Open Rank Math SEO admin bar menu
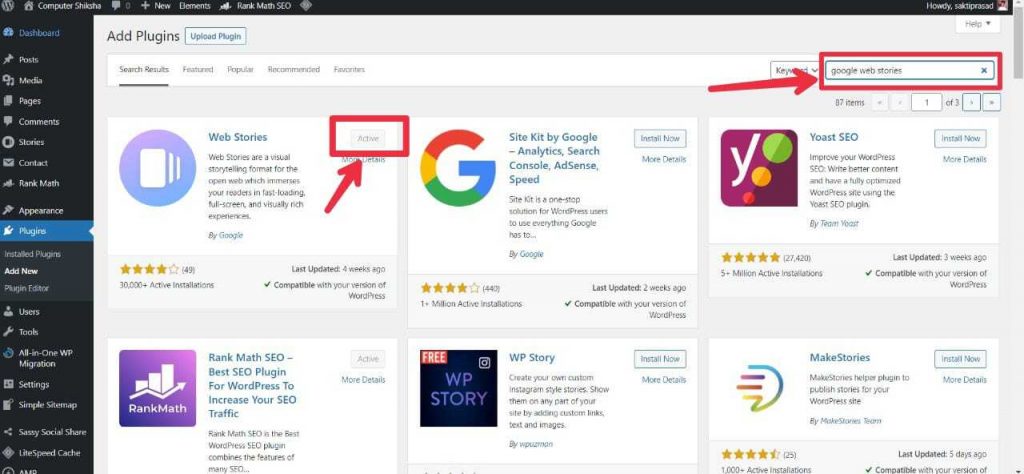 click(255, 6)
